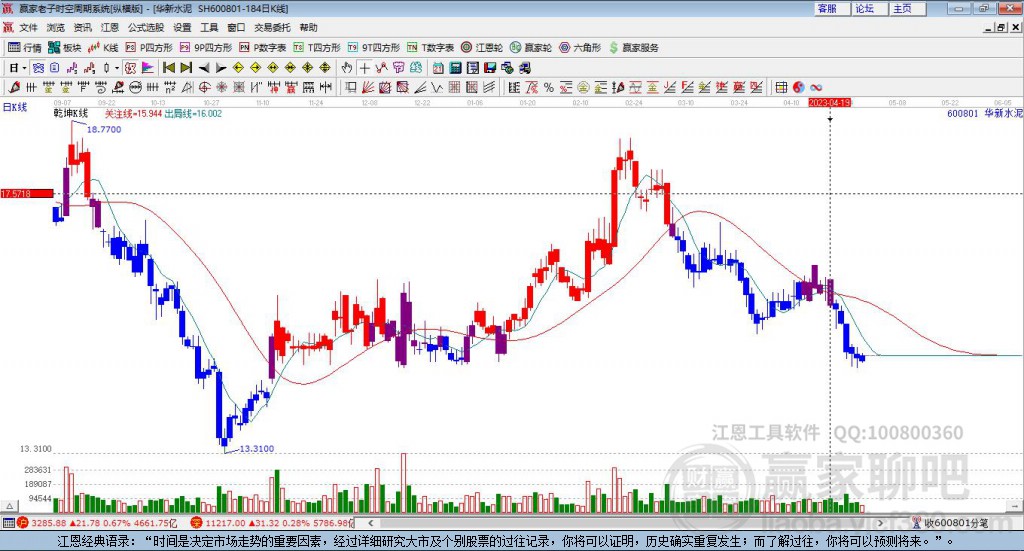The height and width of the screenshot is (551, 1024).
Task: Click the 客服 button
Action: pyautogui.click(x=831, y=8)
